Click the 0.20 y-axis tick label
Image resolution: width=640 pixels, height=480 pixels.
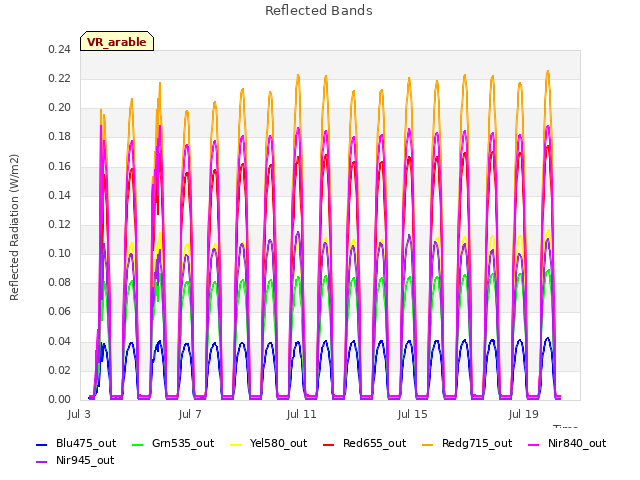pos(60,108)
